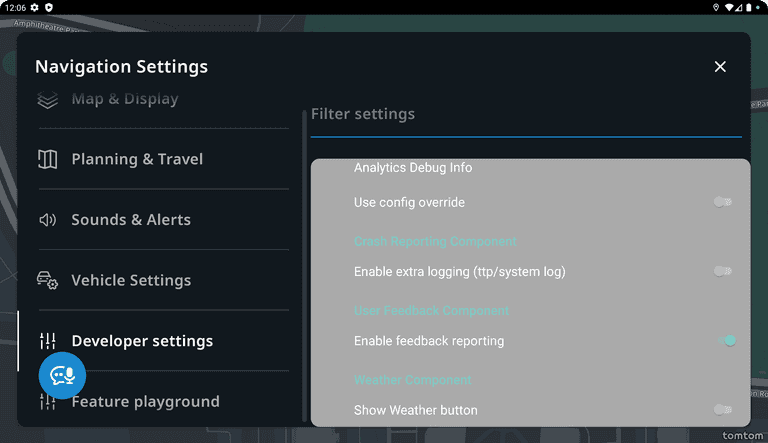Screen dimensions: 768x443
Task: Click the Developer settings sliders icon
Action: (x=47, y=341)
